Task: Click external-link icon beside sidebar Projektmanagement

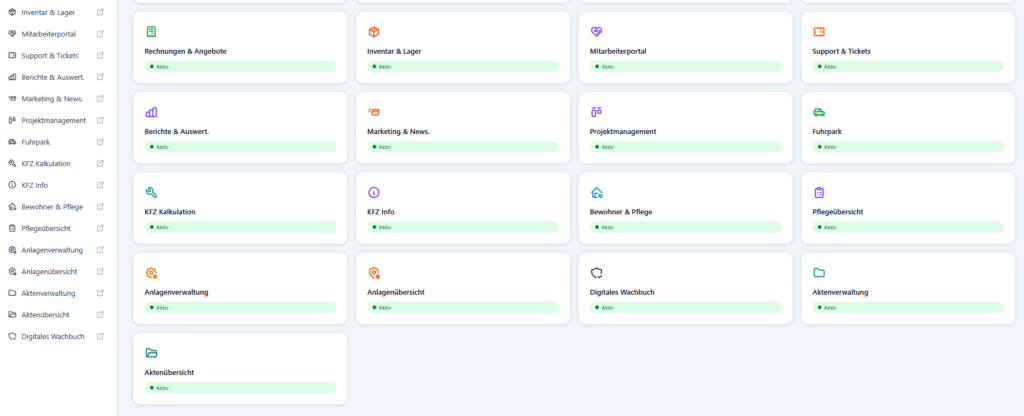Action: click(x=100, y=120)
